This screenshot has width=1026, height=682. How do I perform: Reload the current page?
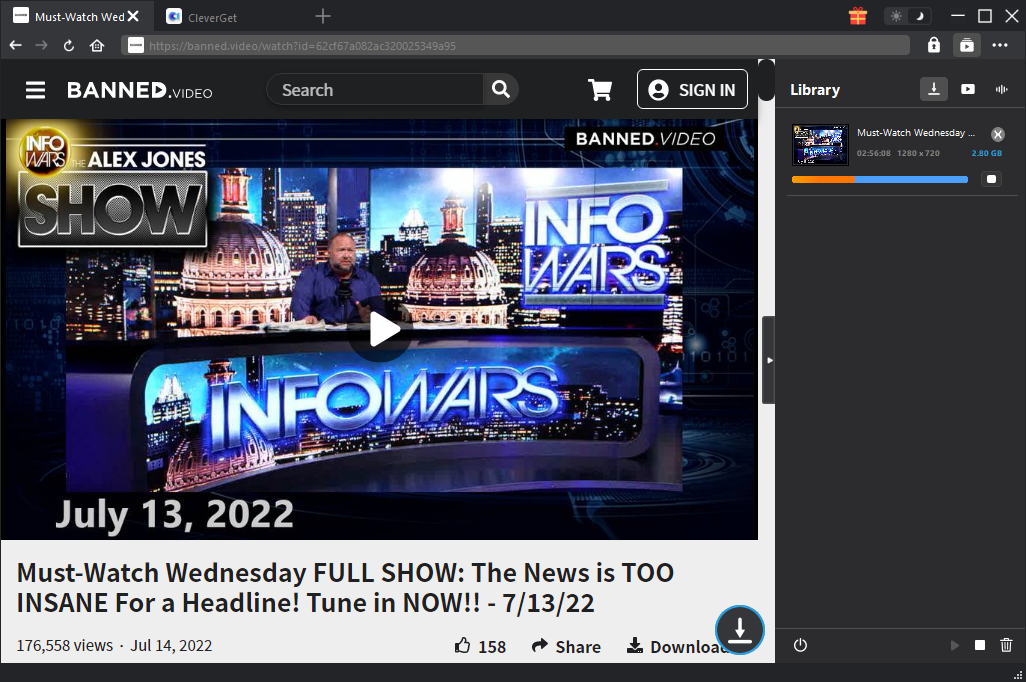click(x=69, y=45)
